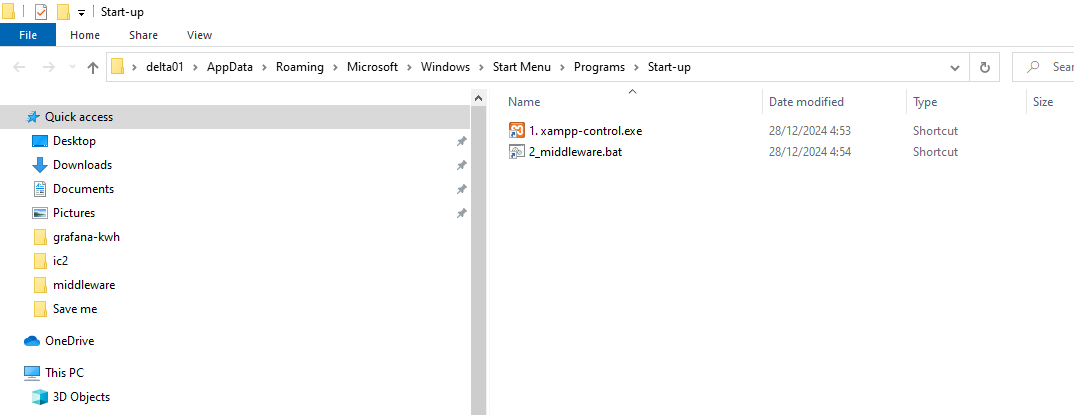Click the Search box field
Image resolution: width=1074 pixels, height=415 pixels.
pos(1050,67)
